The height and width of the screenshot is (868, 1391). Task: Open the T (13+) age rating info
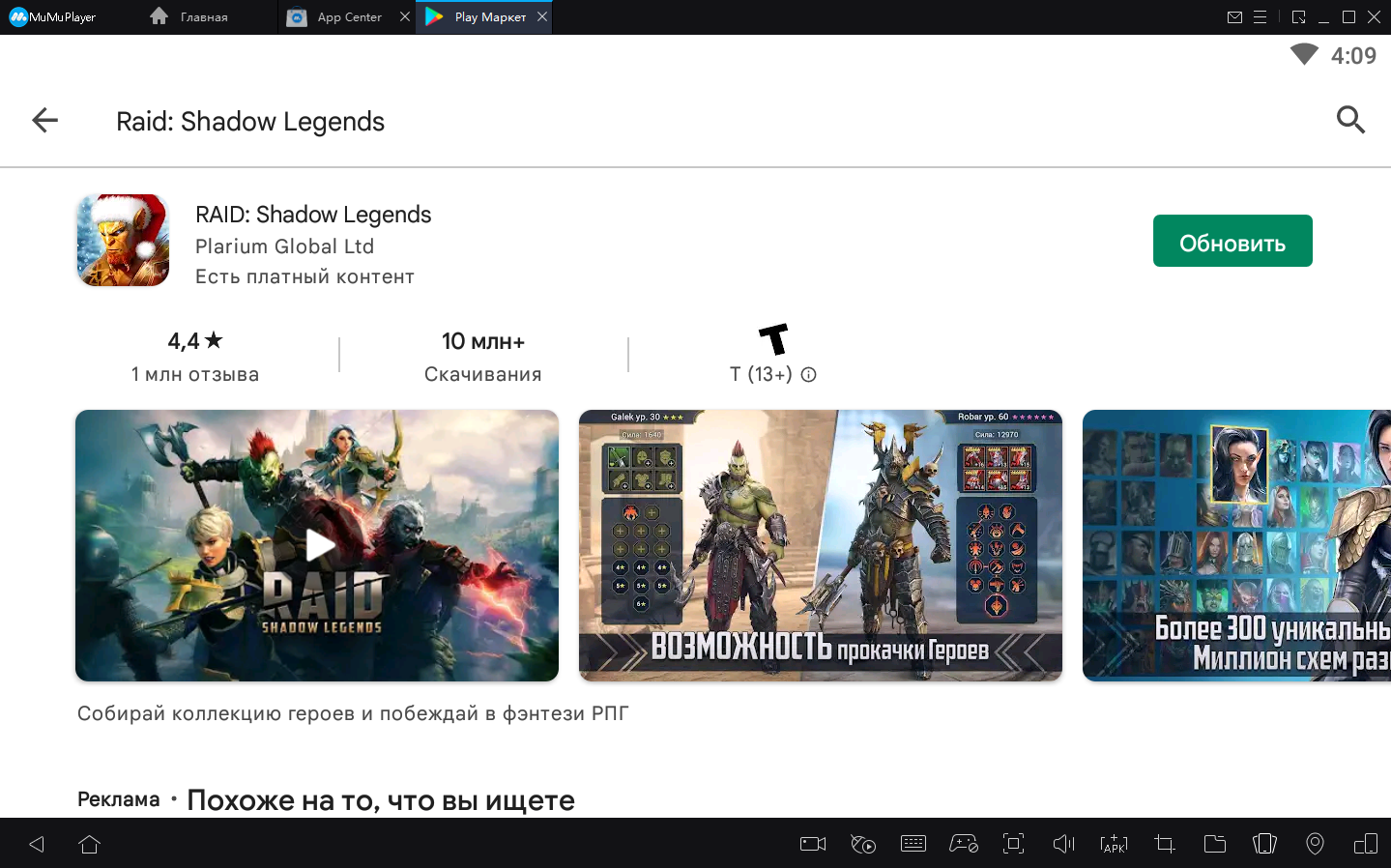[809, 375]
